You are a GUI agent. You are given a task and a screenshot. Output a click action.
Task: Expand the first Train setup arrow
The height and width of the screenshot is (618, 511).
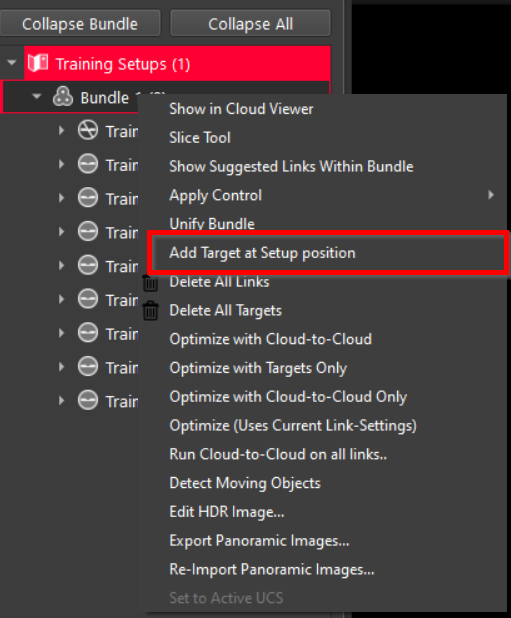[61, 130]
